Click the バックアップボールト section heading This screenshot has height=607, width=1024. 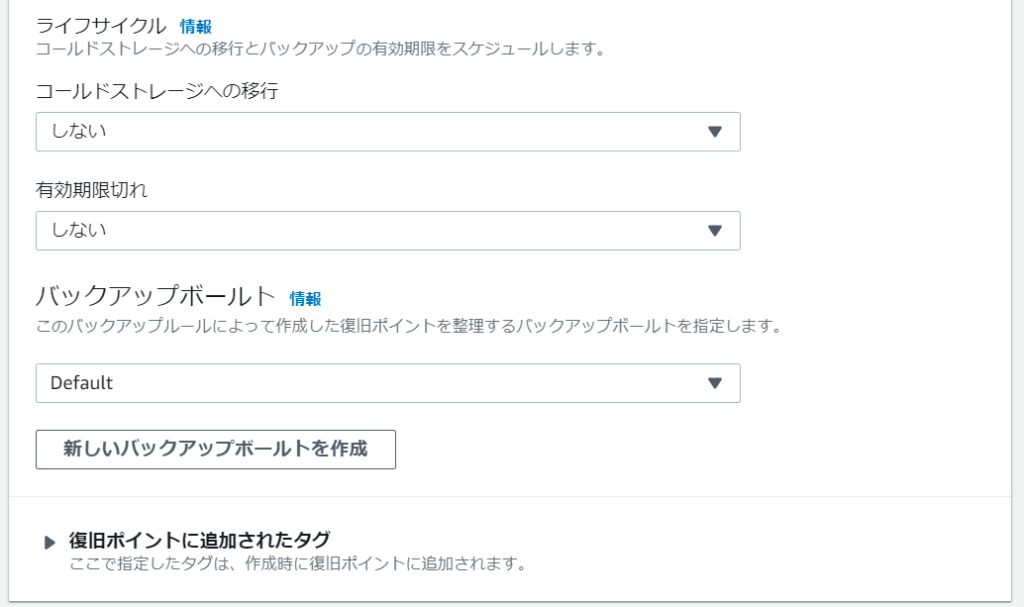[155, 296]
